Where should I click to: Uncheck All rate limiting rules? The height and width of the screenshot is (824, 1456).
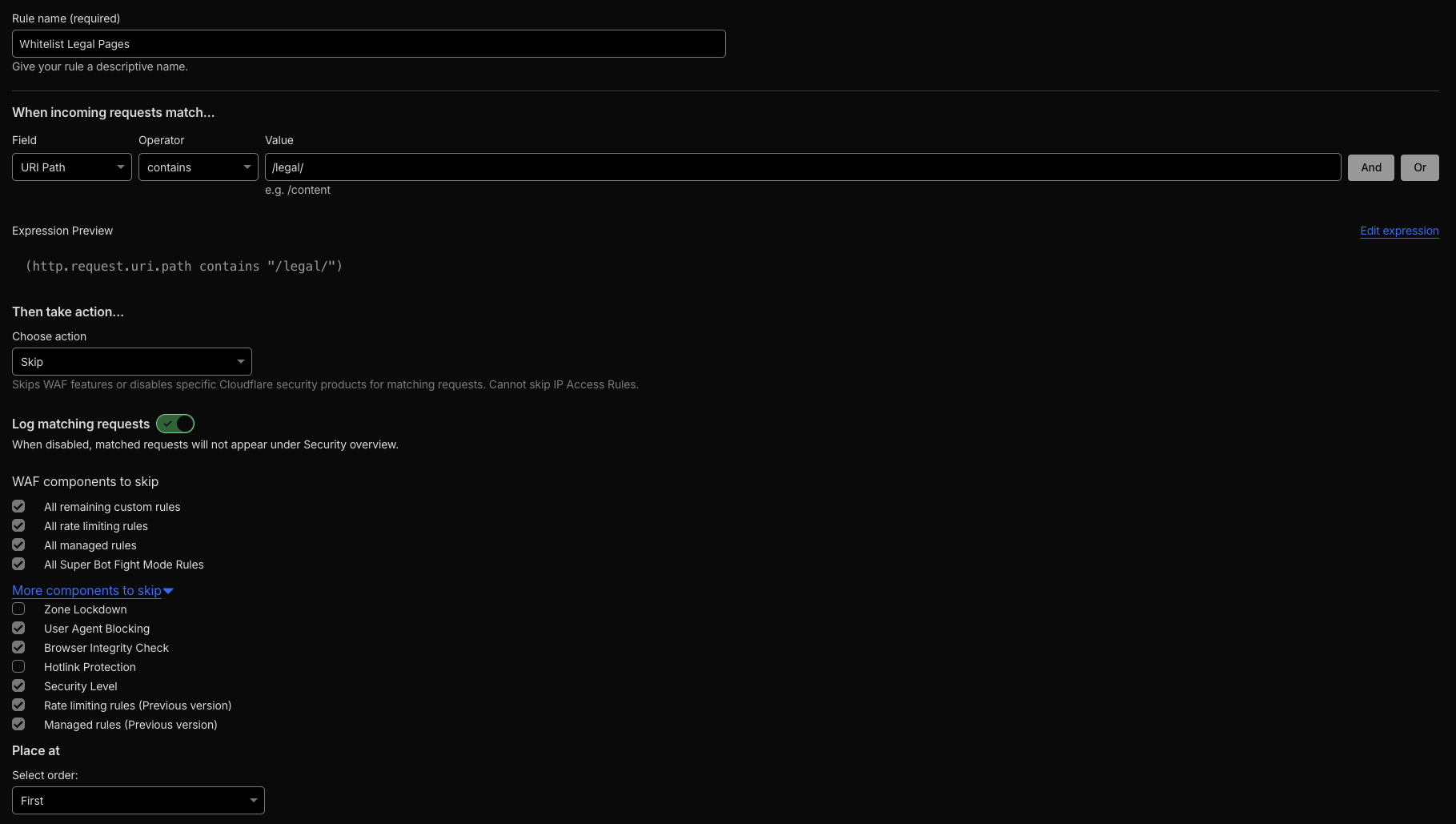click(x=18, y=525)
